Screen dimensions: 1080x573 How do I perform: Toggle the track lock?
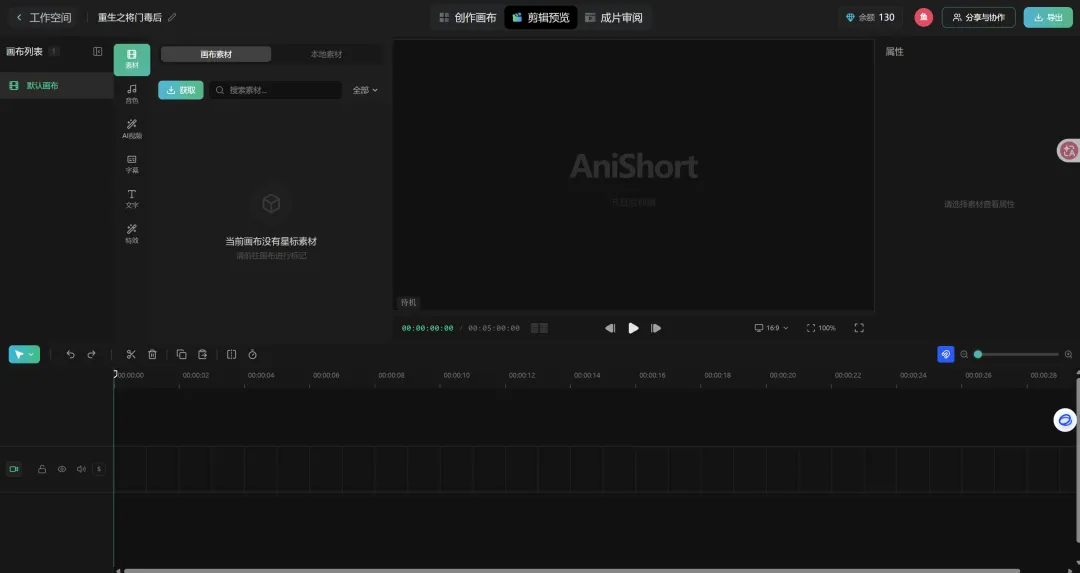tap(42, 469)
